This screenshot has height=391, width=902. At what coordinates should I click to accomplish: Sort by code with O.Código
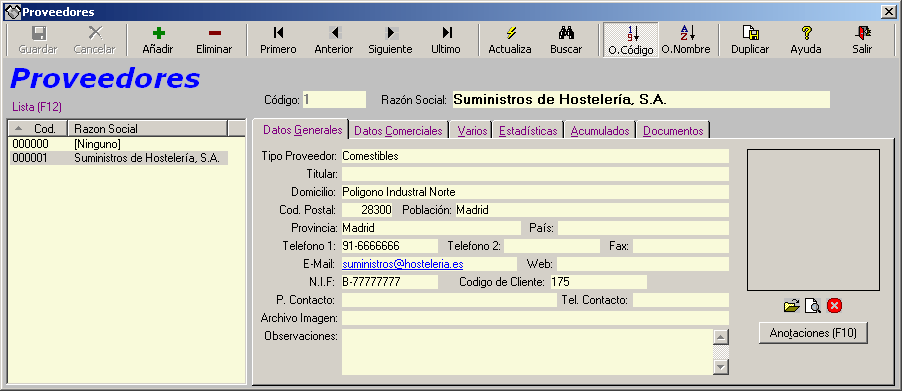[x=630, y=40]
